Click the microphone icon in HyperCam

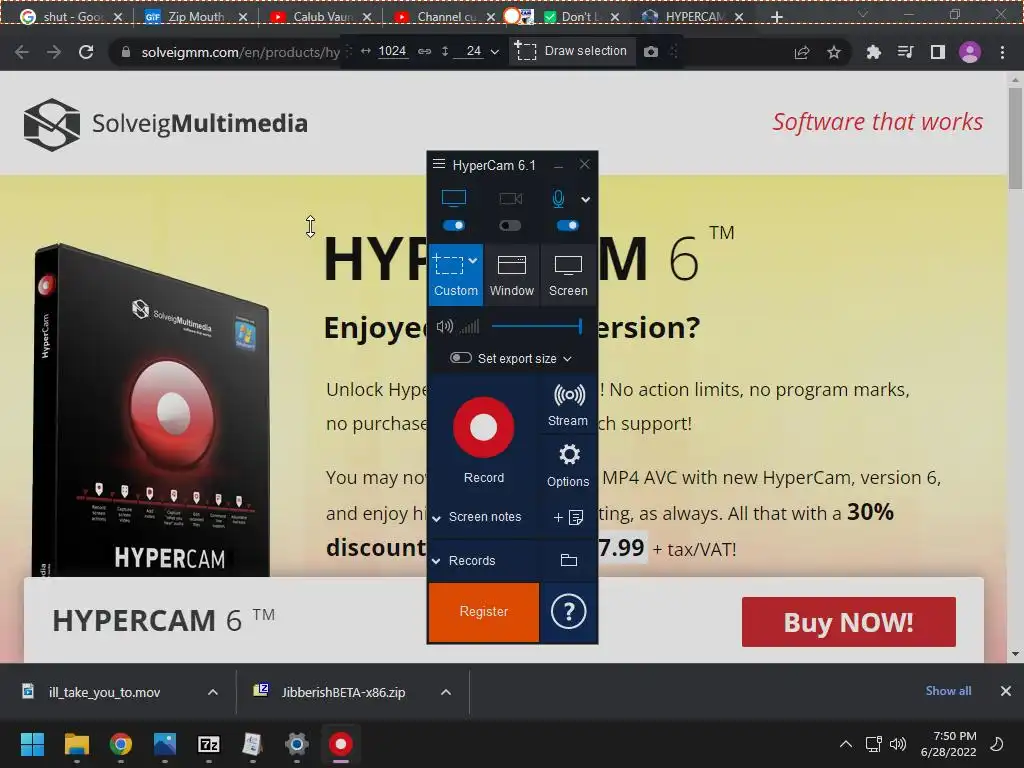pyautogui.click(x=558, y=199)
